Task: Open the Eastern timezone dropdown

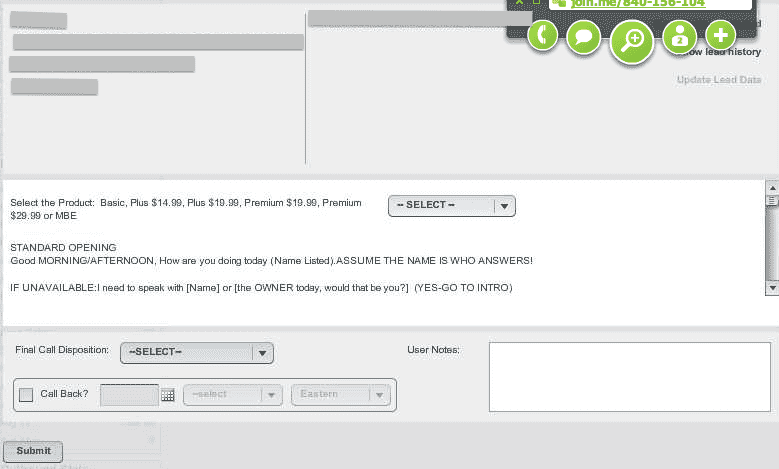Action: (341, 395)
